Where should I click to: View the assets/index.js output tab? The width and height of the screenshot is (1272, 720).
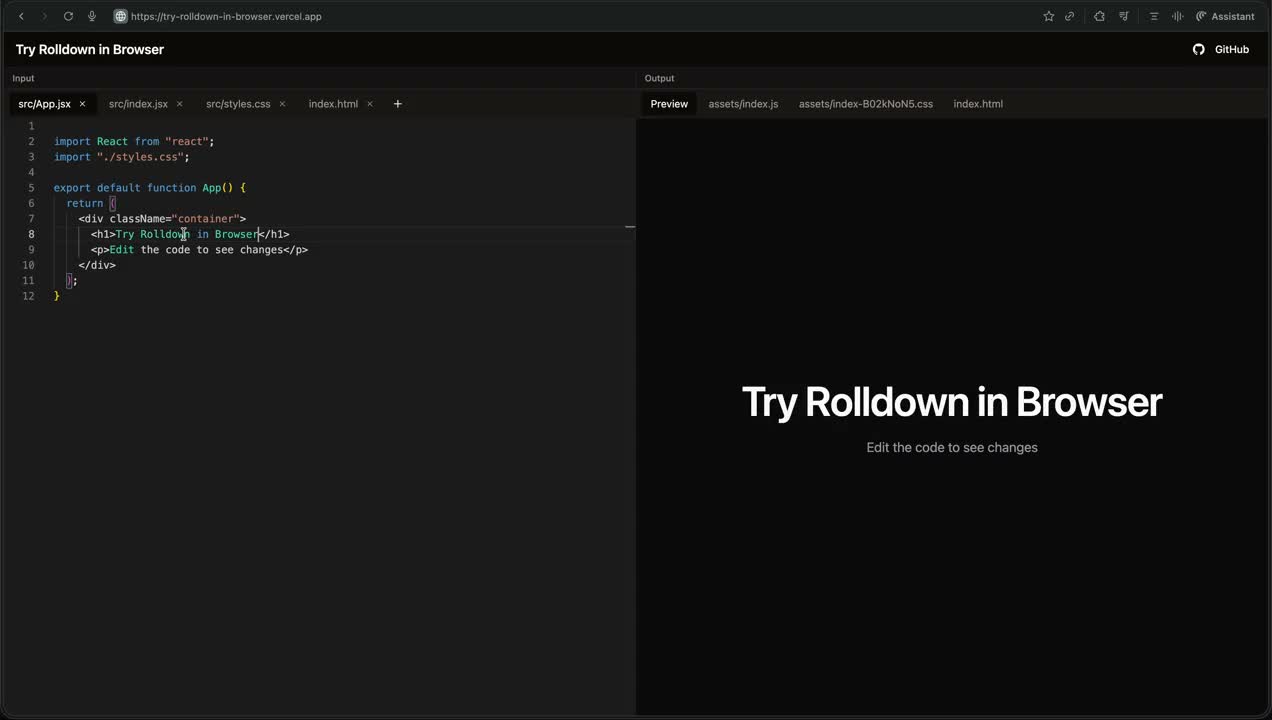coord(743,104)
